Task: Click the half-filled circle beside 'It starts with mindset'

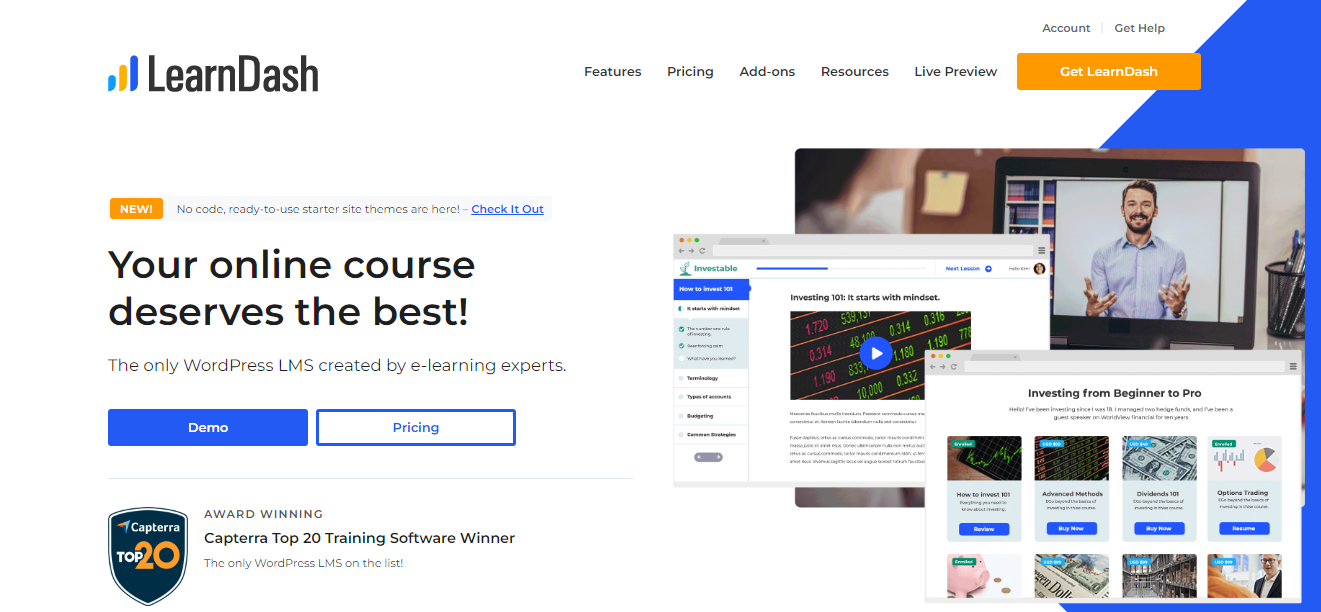Action: point(680,309)
